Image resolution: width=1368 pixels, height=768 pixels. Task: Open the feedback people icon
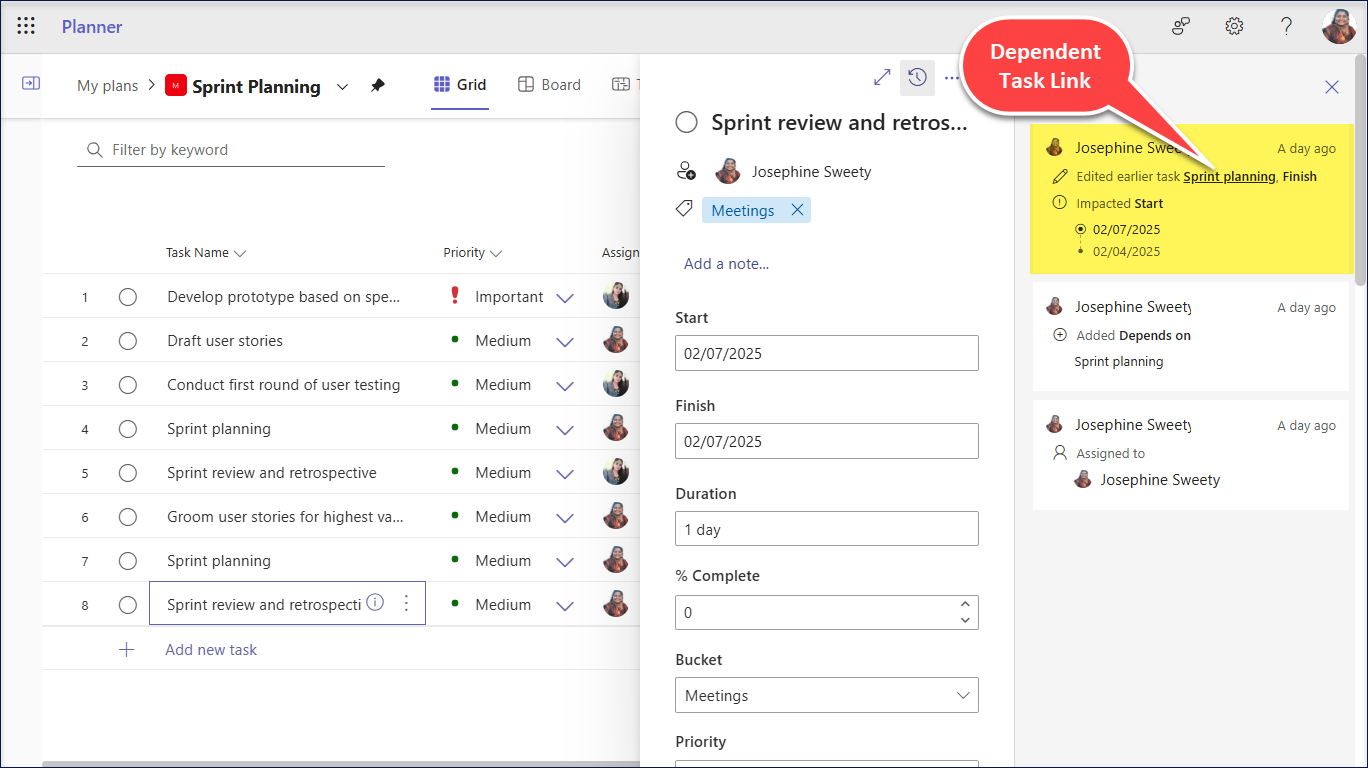pos(1181,26)
